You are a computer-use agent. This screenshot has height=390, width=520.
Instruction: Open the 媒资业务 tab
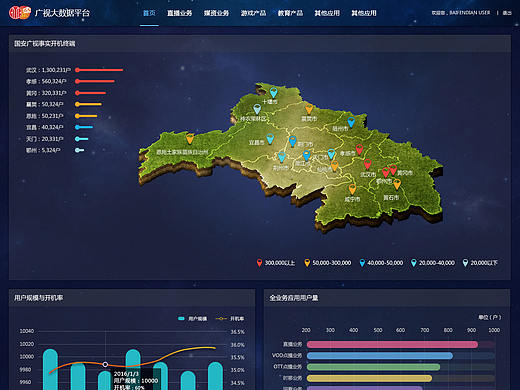pyautogui.click(x=216, y=13)
